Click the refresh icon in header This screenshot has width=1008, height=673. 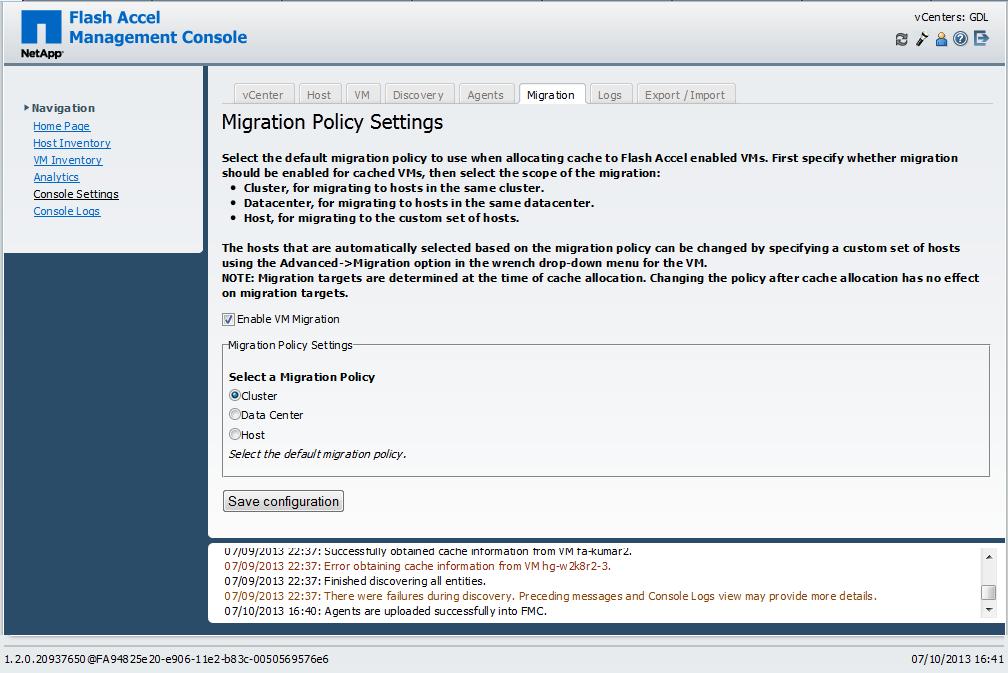click(x=902, y=39)
